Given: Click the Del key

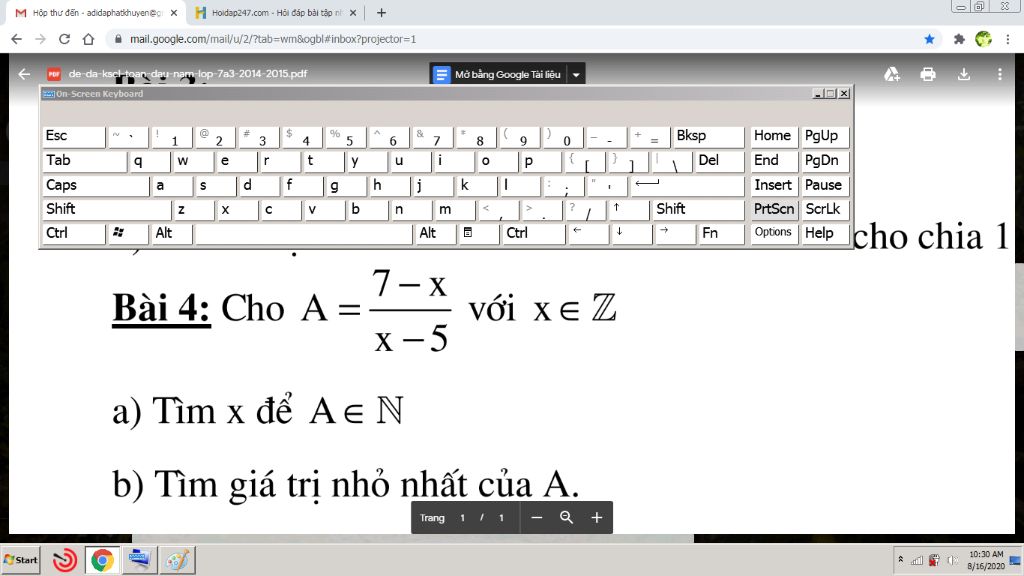Looking at the screenshot, I should [719, 161].
